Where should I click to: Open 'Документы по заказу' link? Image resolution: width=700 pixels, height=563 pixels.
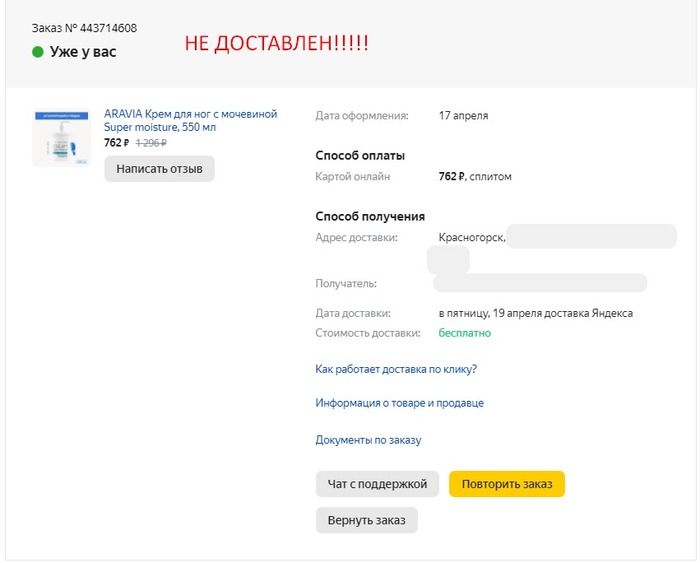pos(368,440)
